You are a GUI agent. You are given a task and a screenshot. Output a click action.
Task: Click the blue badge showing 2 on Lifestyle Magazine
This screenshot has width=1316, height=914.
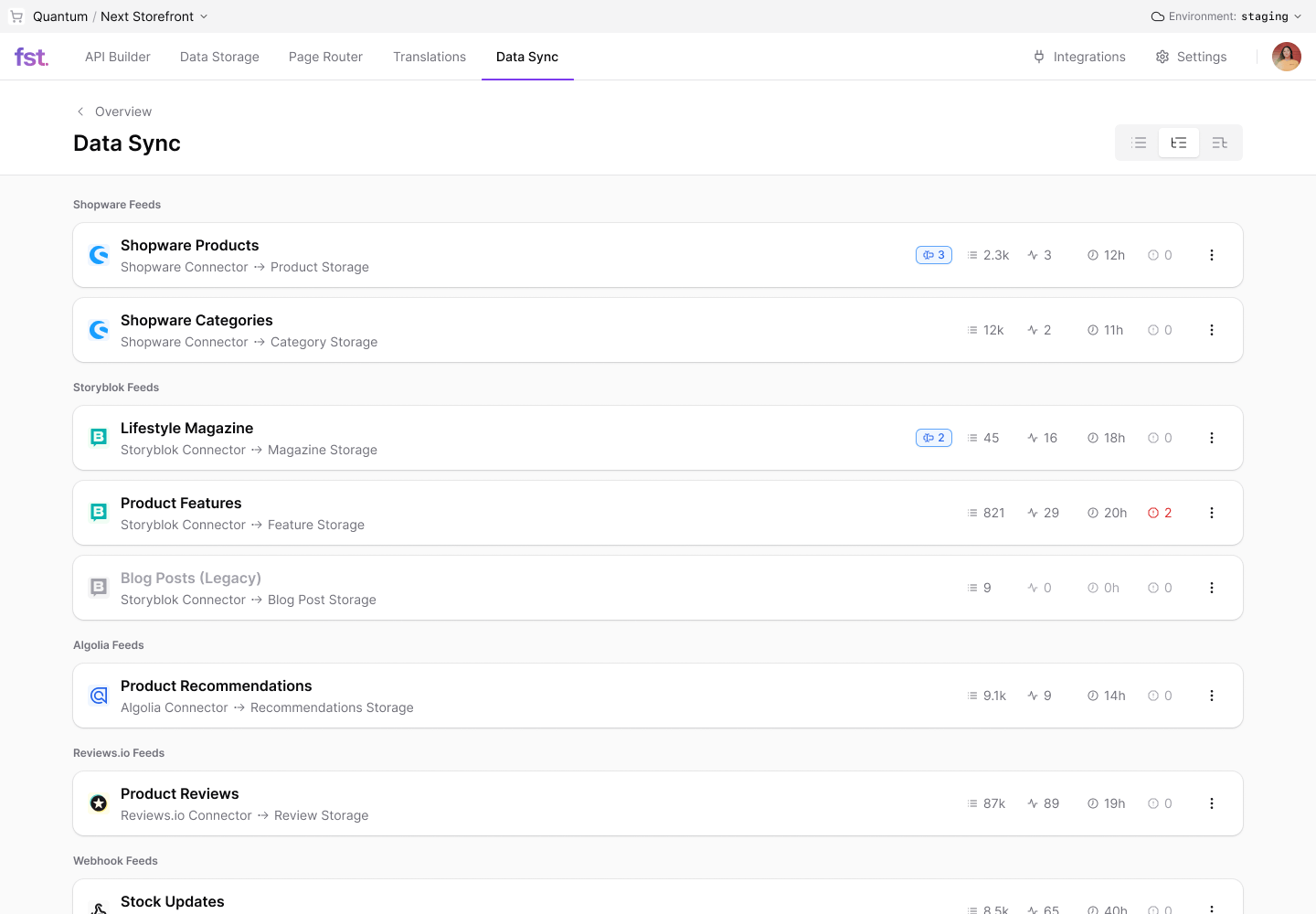click(x=934, y=438)
